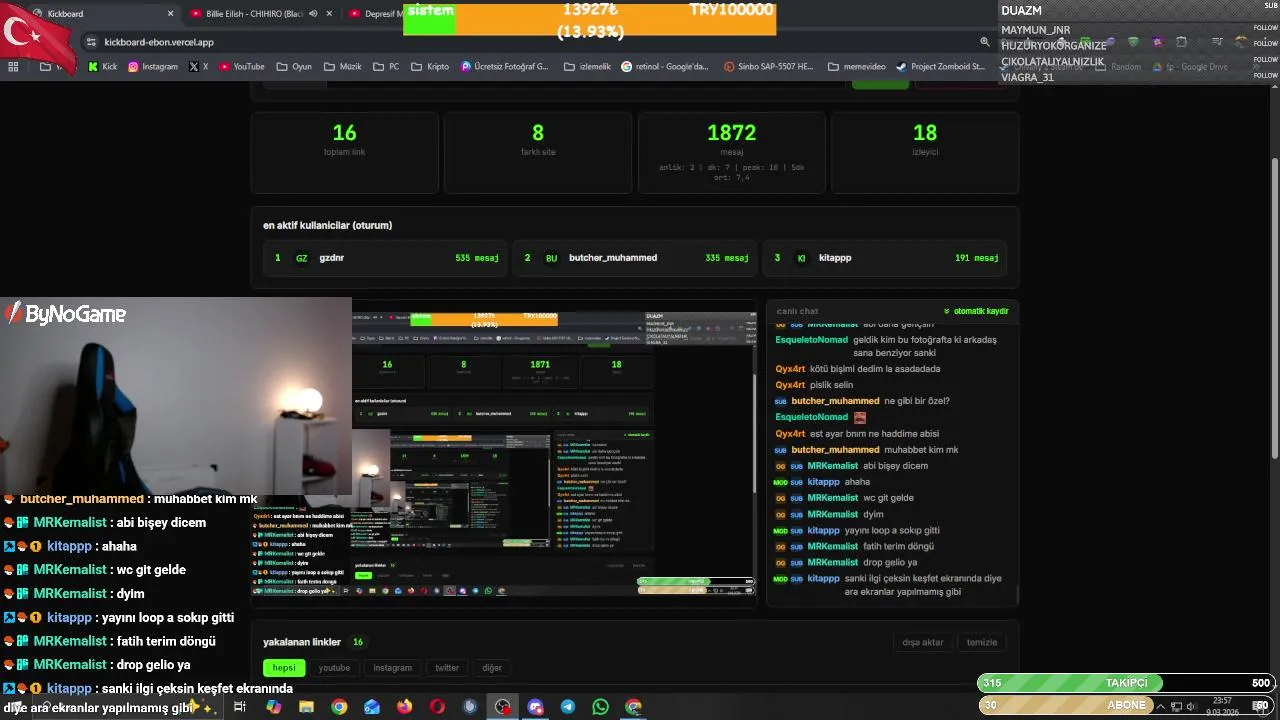This screenshot has width=1280, height=720.
Task: Open the retinol Google bookmark
Action: click(x=665, y=67)
